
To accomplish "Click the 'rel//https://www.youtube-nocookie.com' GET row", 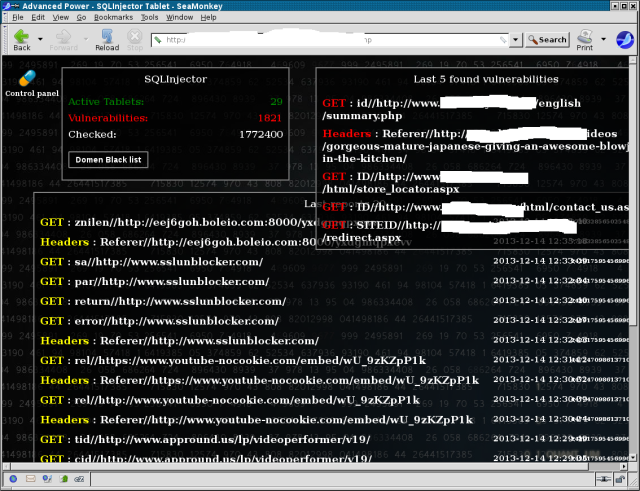I will [233, 360].
